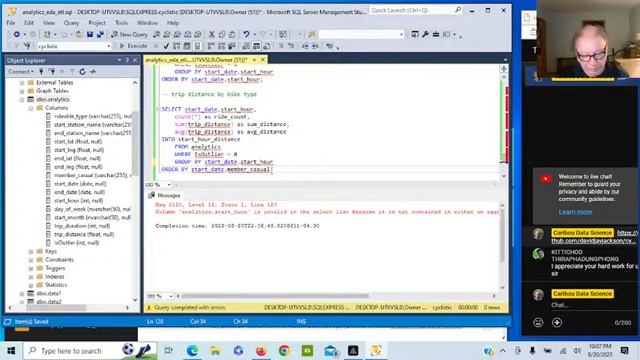Image resolution: width=640 pixels, height=360 pixels.
Task: Open the Tools menu
Action: (121, 23)
